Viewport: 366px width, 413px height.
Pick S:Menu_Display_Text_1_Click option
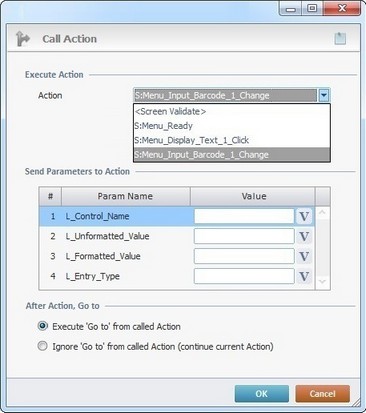(232, 140)
